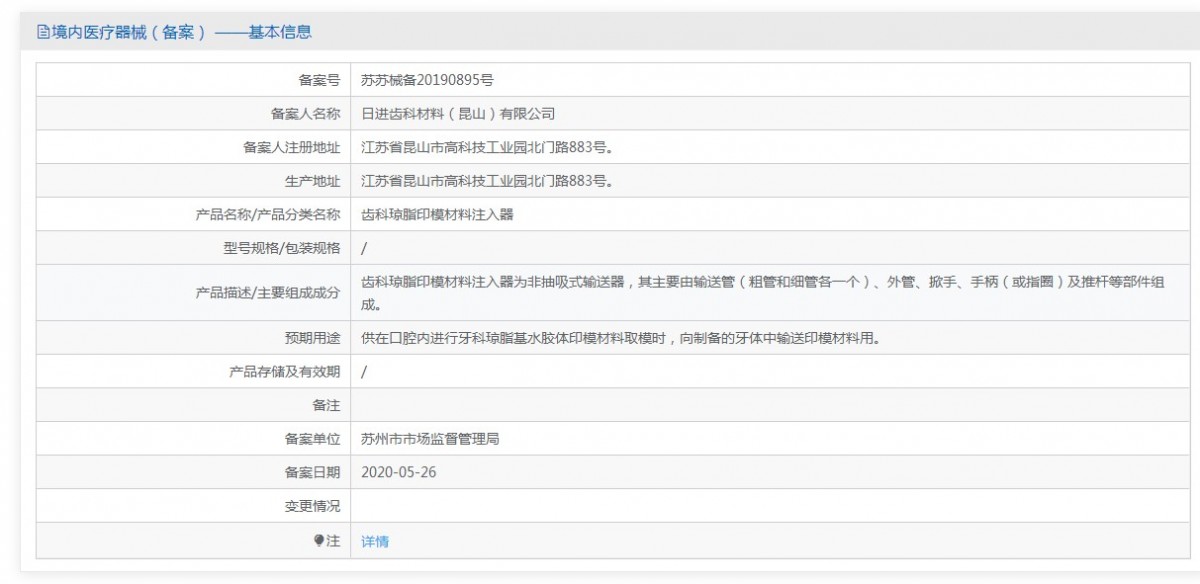Viewport: 1200px width, 584px height.
Task: Click the 产品描述/主要组成成分 row label
Action: (x=270, y=293)
